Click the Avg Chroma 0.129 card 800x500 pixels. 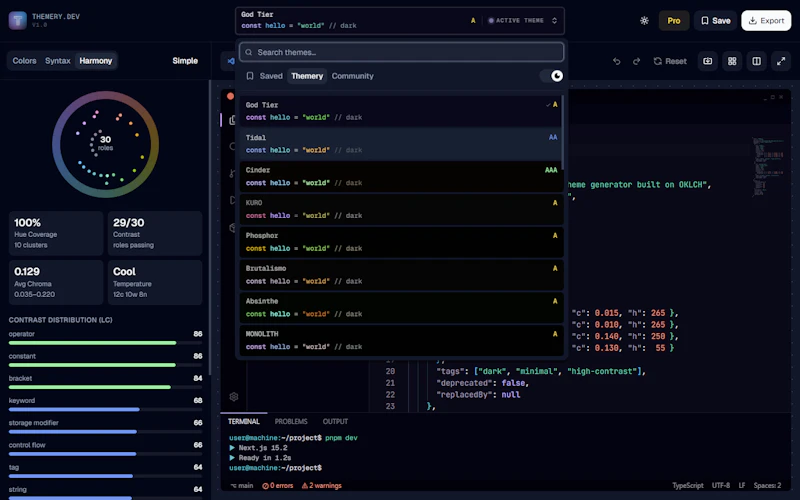[x=56, y=283]
